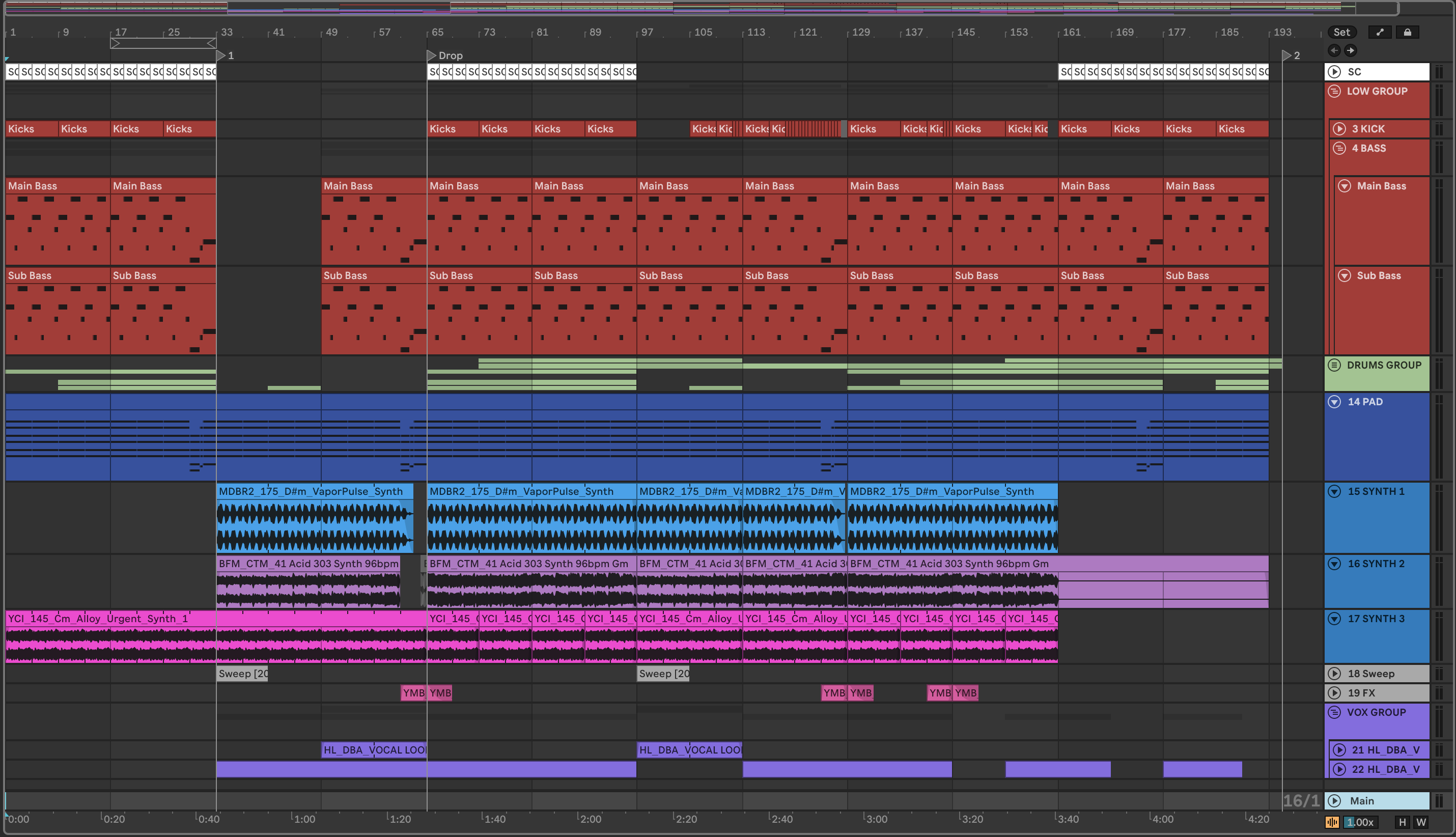Jump to the next locator arrow

tap(1350, 50)
